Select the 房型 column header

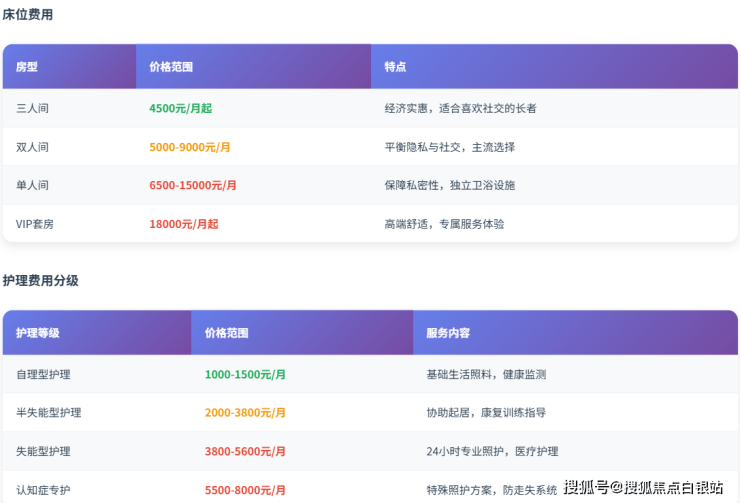coord(27,67)
